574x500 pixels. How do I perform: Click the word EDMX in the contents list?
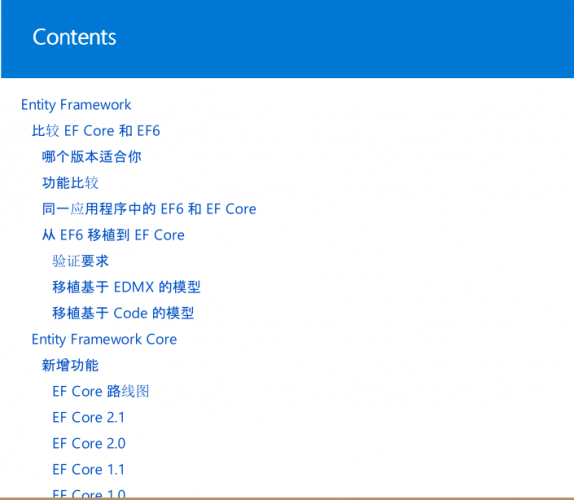tap(134, 287)
